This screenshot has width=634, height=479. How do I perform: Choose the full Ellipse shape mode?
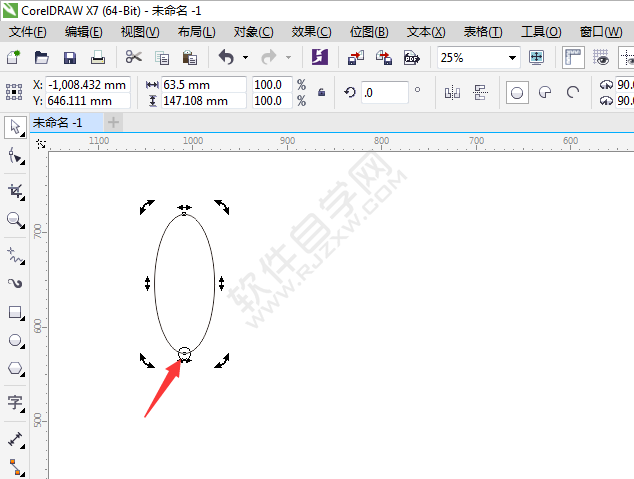pos(517,93)
